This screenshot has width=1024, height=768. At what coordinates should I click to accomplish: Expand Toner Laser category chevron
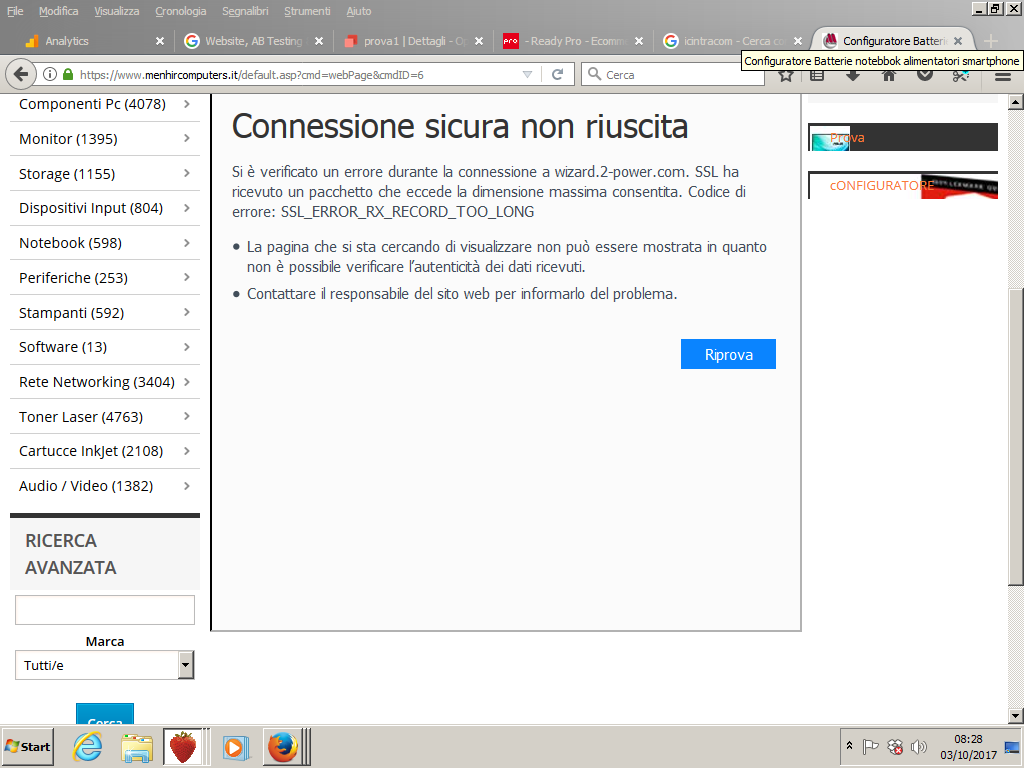coord(187,416)
